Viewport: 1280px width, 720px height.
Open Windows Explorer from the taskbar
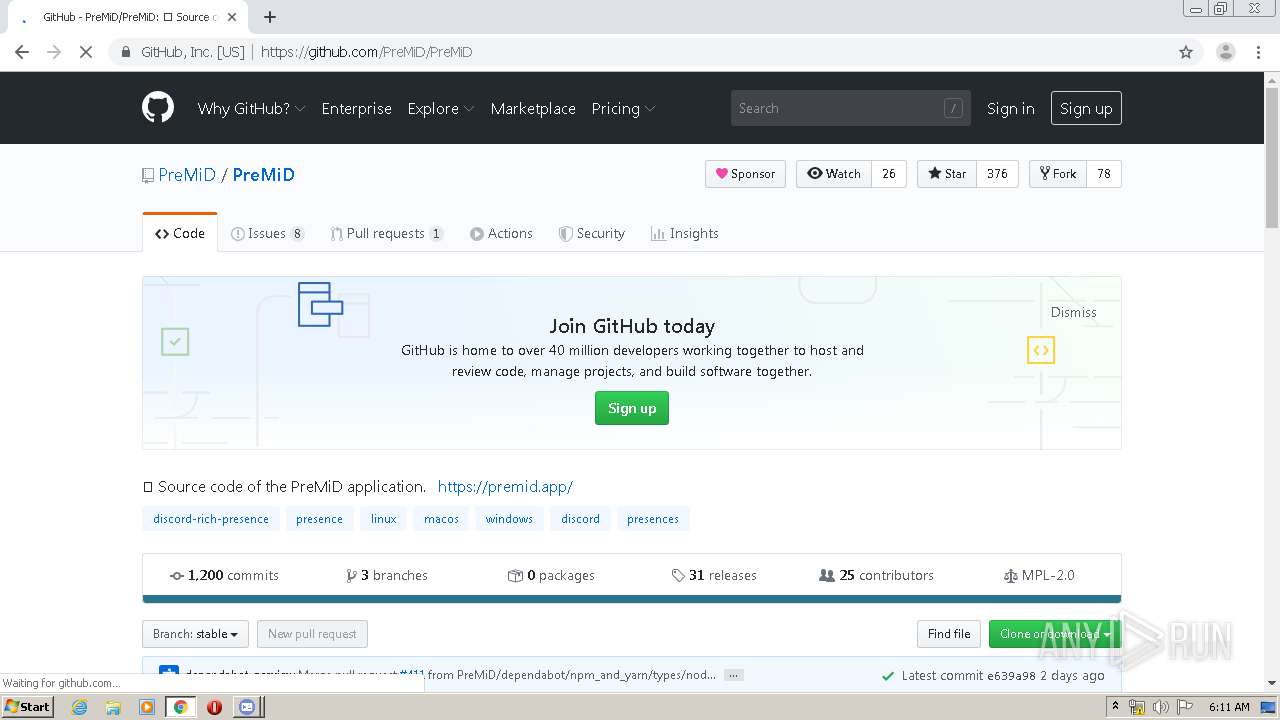113,707
